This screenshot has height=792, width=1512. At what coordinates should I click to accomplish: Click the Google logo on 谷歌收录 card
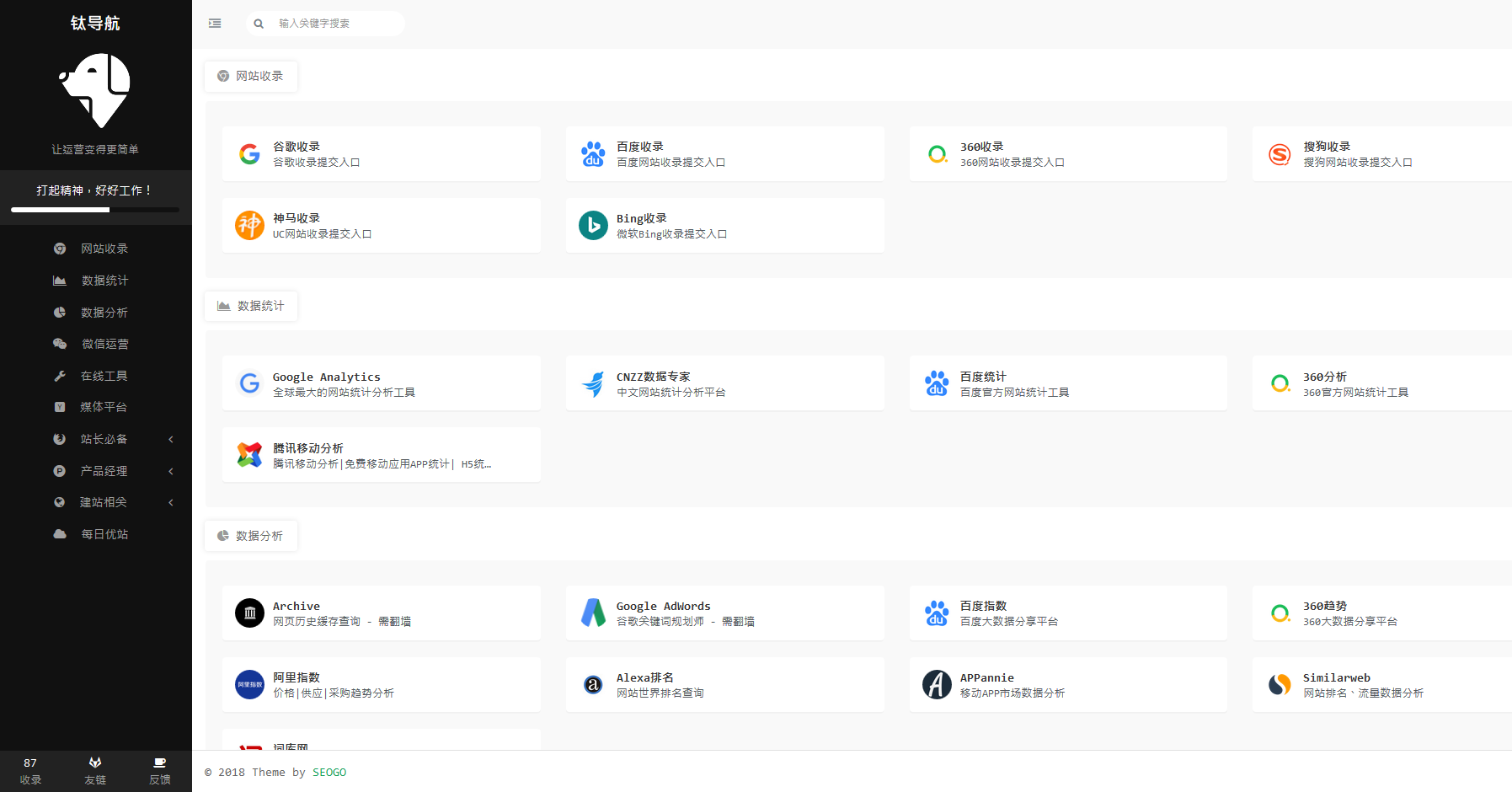(x=249, y=154)
